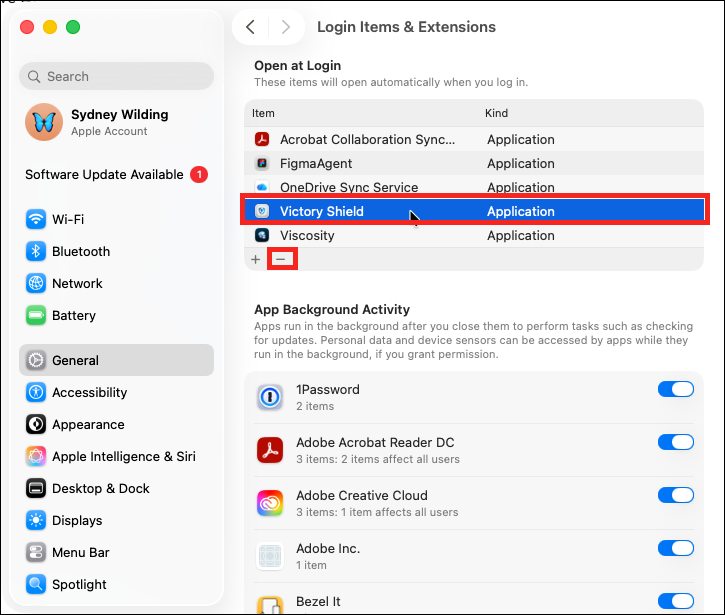This screenshot has width=725, height=615.
Task: Open Wi-Fi settings icon in sidebar
Action: [36, 219]
